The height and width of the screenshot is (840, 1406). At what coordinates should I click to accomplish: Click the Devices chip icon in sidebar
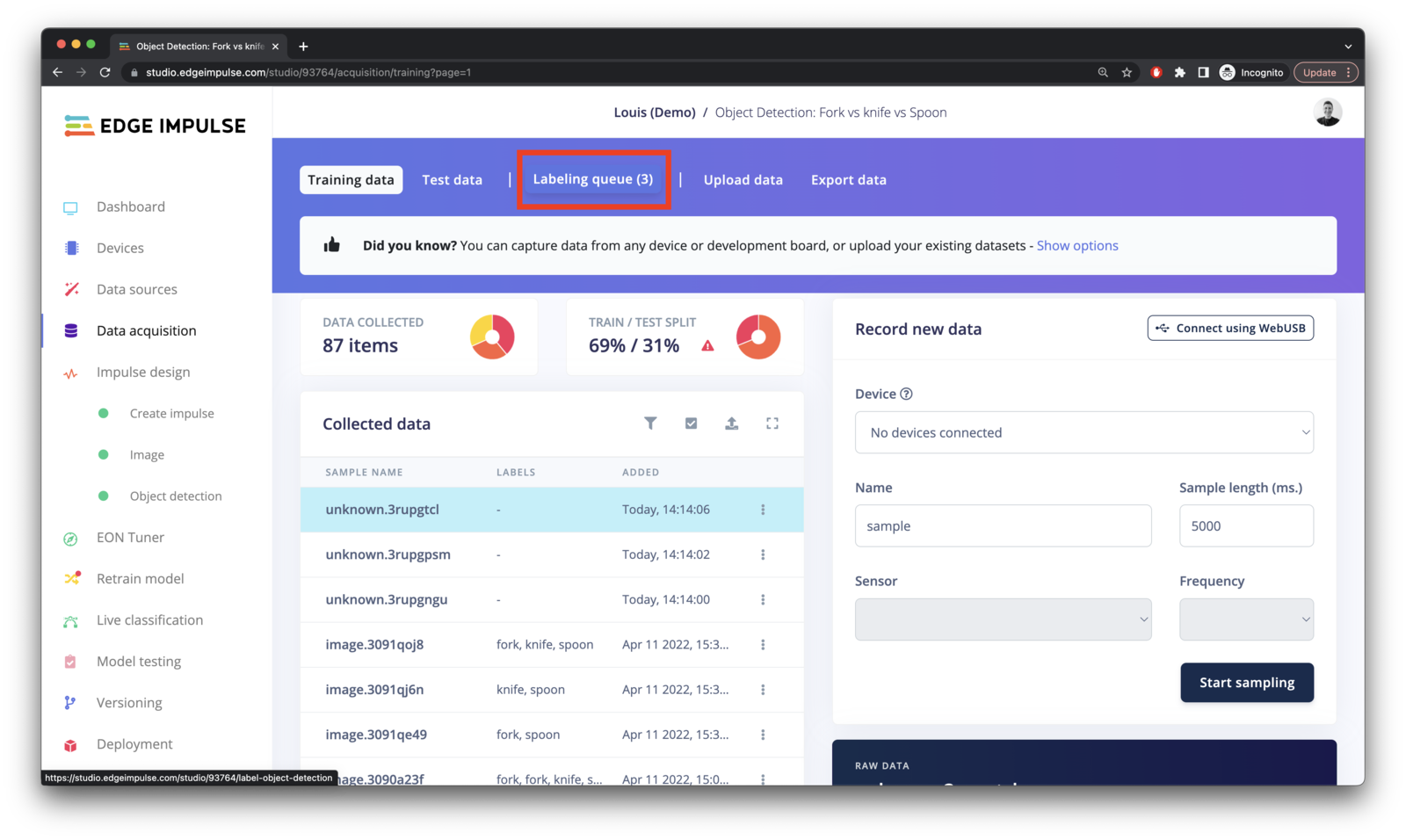[71, 249]
